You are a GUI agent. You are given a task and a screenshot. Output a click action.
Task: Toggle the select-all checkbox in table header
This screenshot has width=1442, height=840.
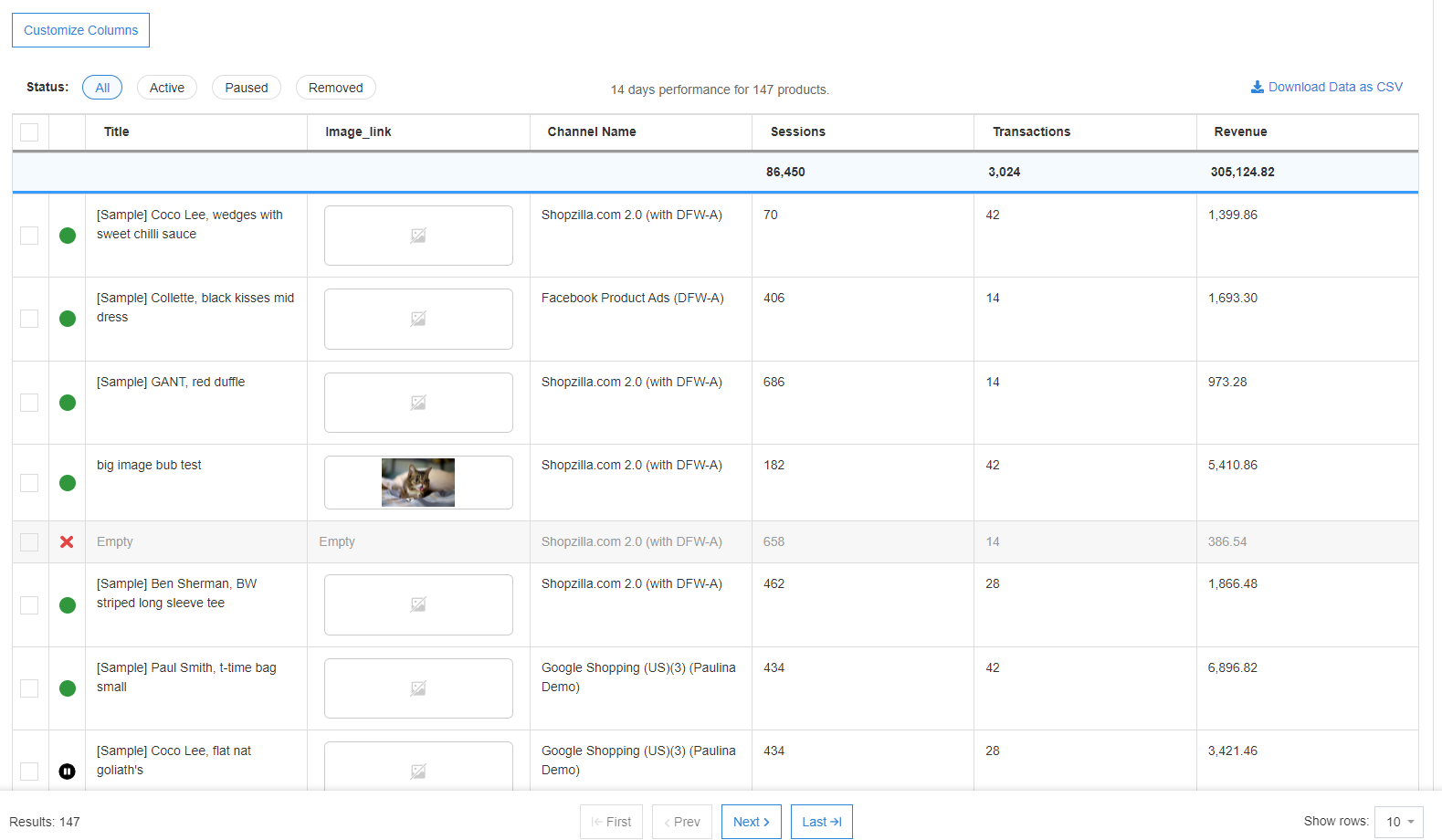click(x=29, y=132)
